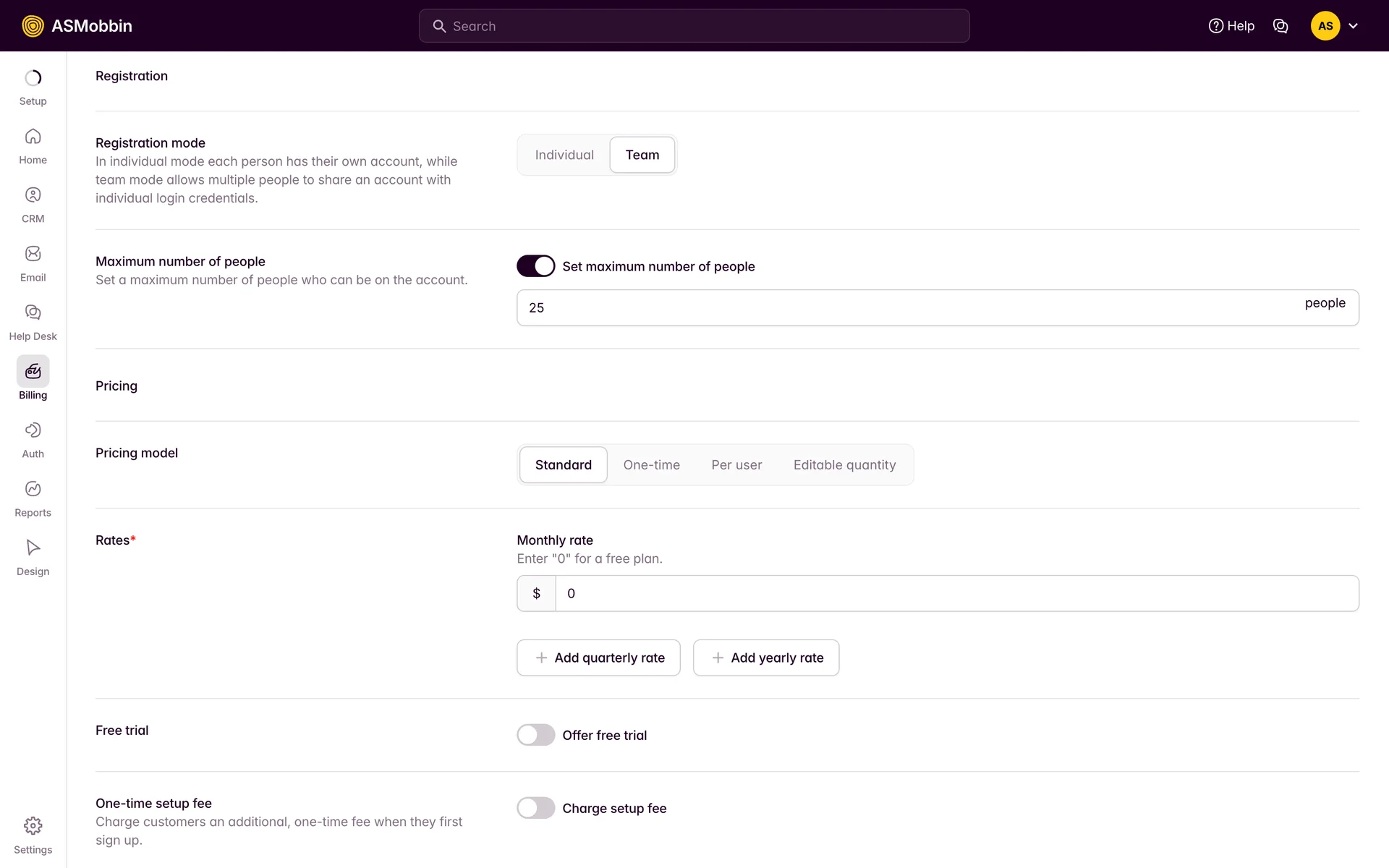Image resolution: width=1389 pixels, height=868 pixels.
Task: Expand the AS account menu chevron
Action: click(1353, 26)
